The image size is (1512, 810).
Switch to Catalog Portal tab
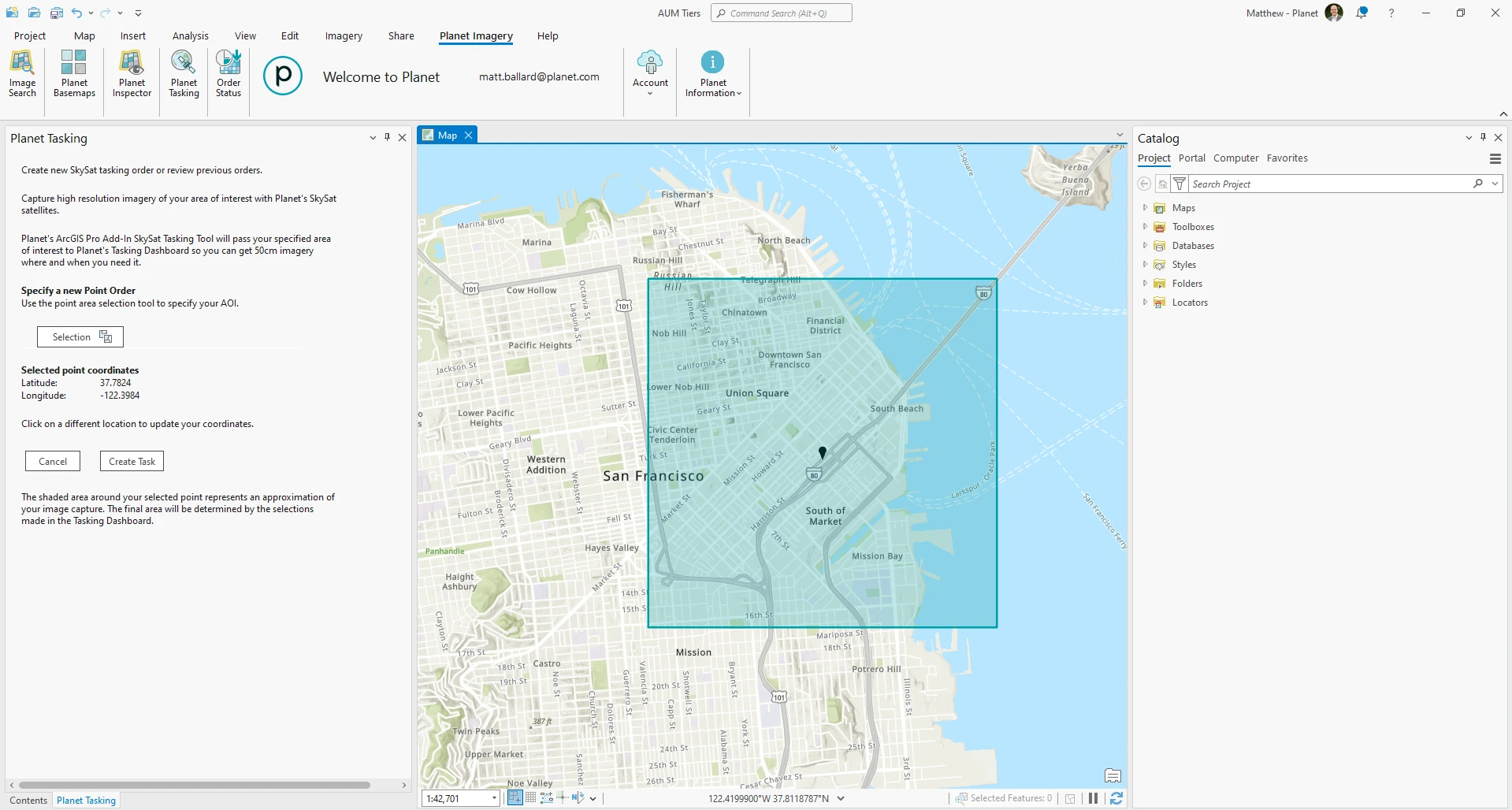1192,158
